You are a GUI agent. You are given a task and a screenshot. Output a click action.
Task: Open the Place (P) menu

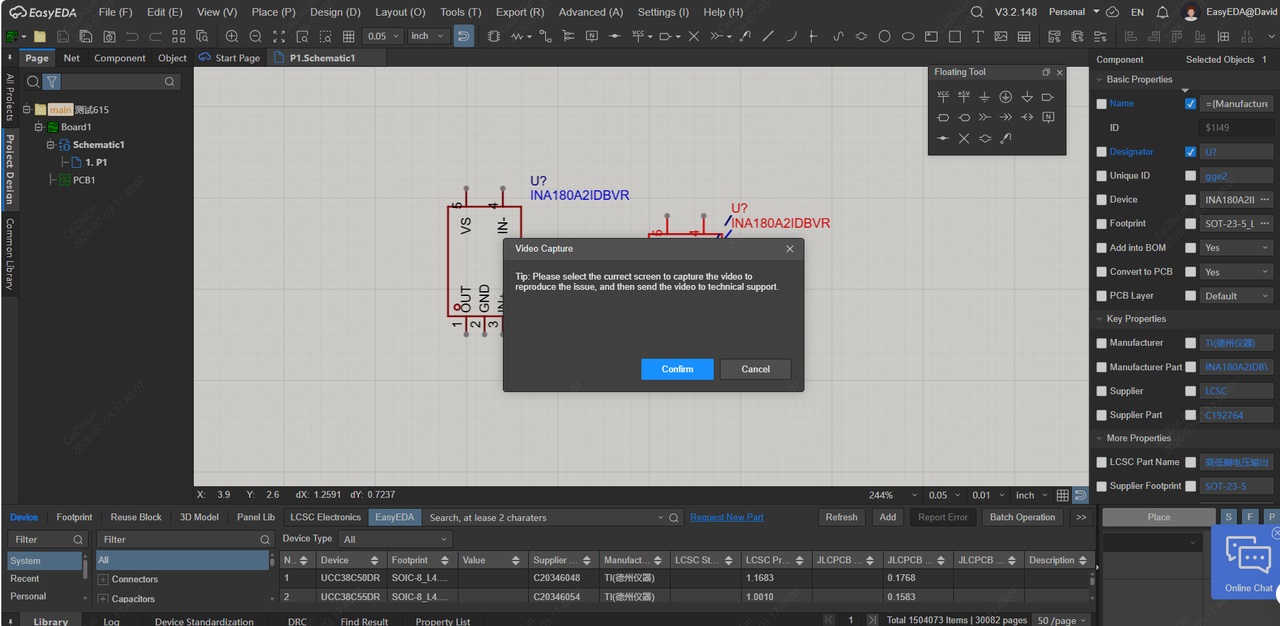point(273,12)
